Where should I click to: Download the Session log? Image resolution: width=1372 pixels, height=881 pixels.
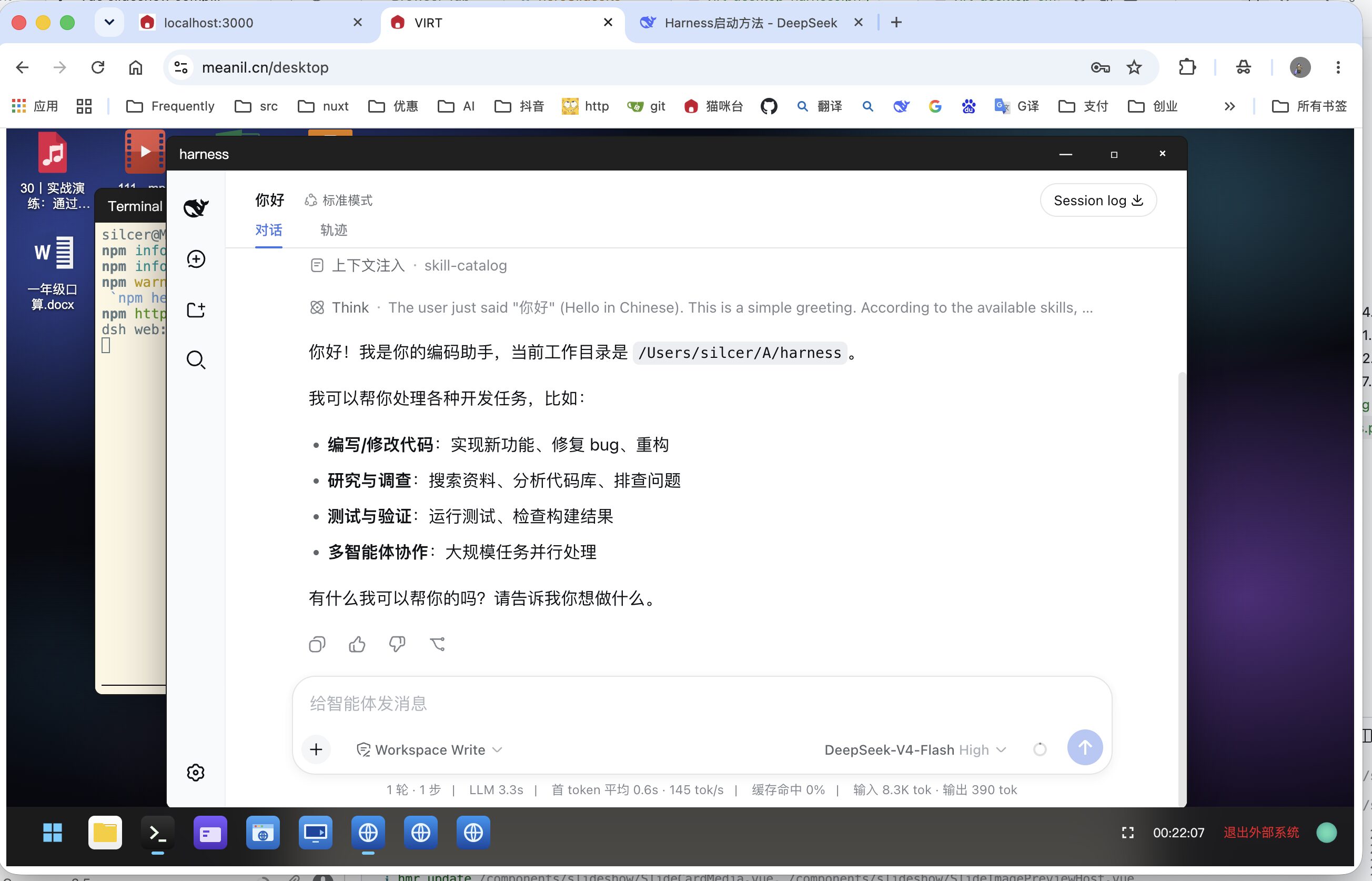click(1098, 200)
